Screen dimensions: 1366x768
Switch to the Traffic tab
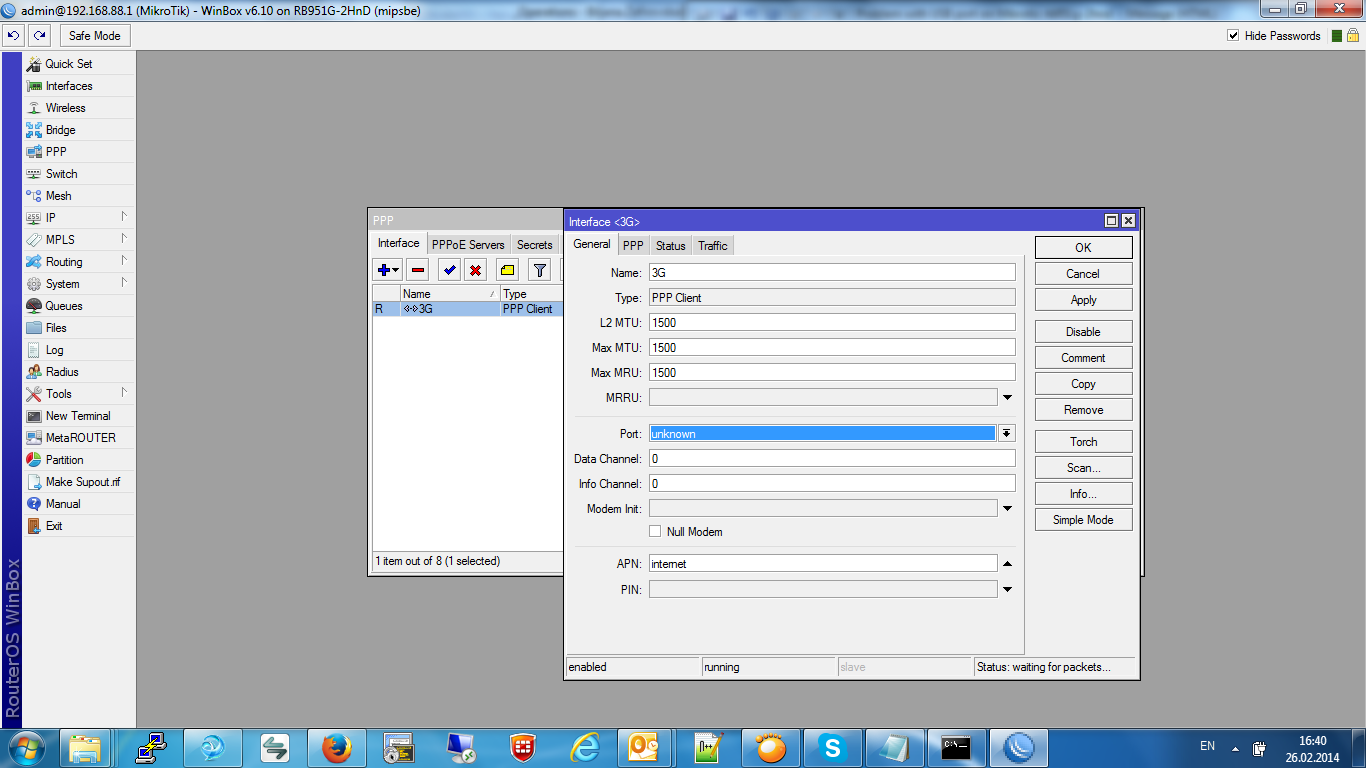pyautogui.click(x=713, y=246)
